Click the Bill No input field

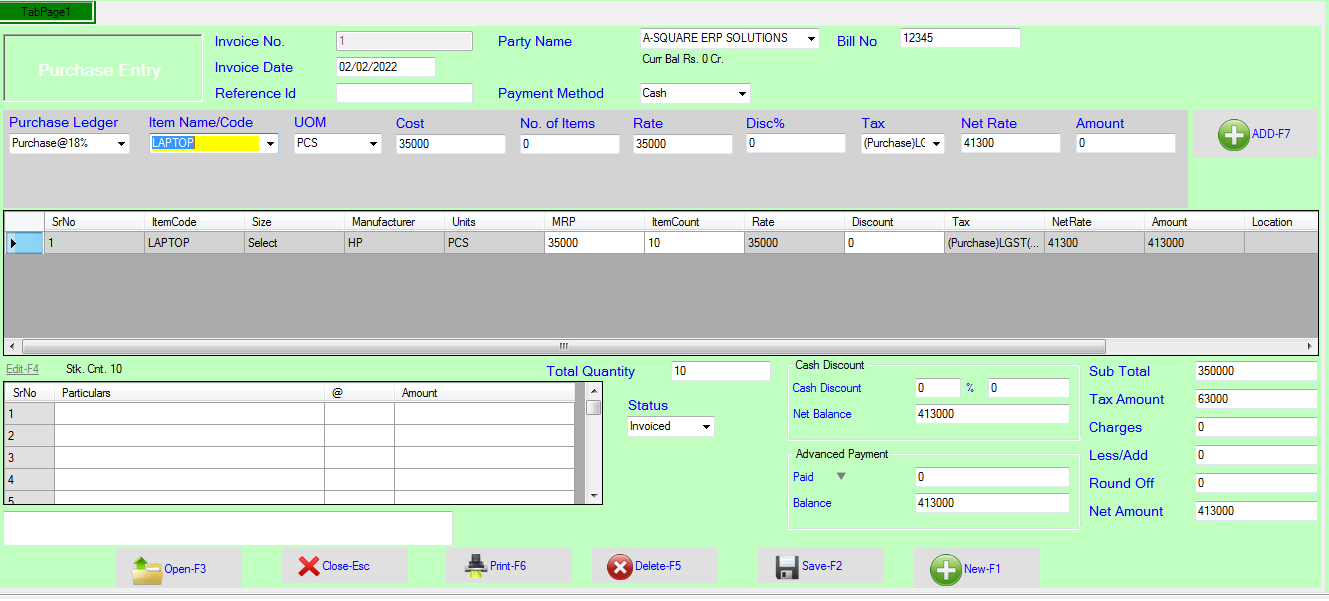(x=959, y=38)
